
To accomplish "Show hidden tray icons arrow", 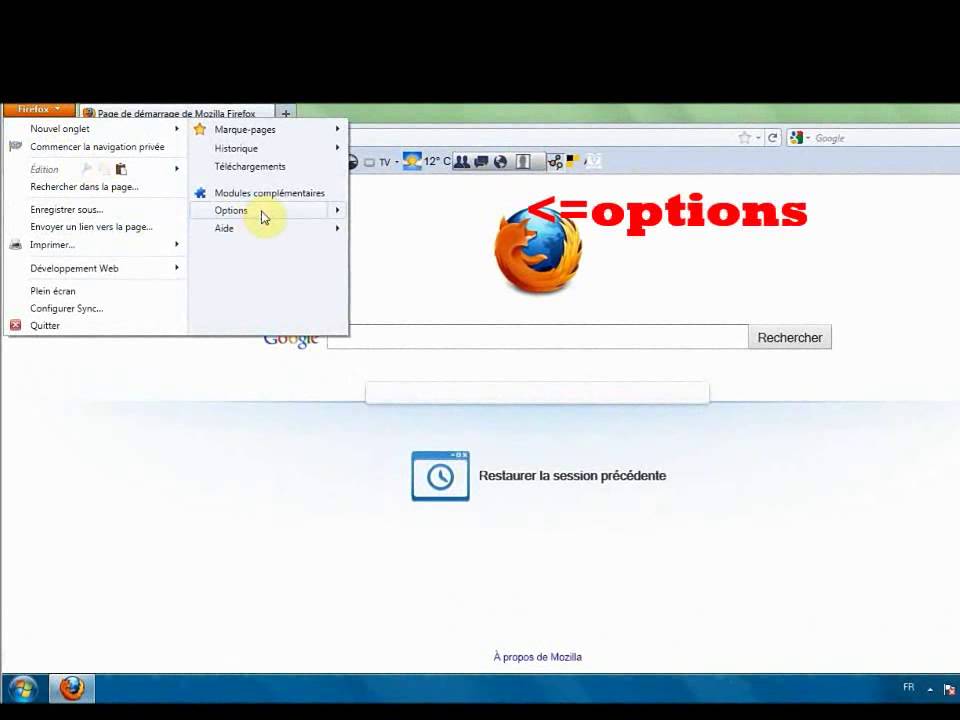I will coord(930,689).
